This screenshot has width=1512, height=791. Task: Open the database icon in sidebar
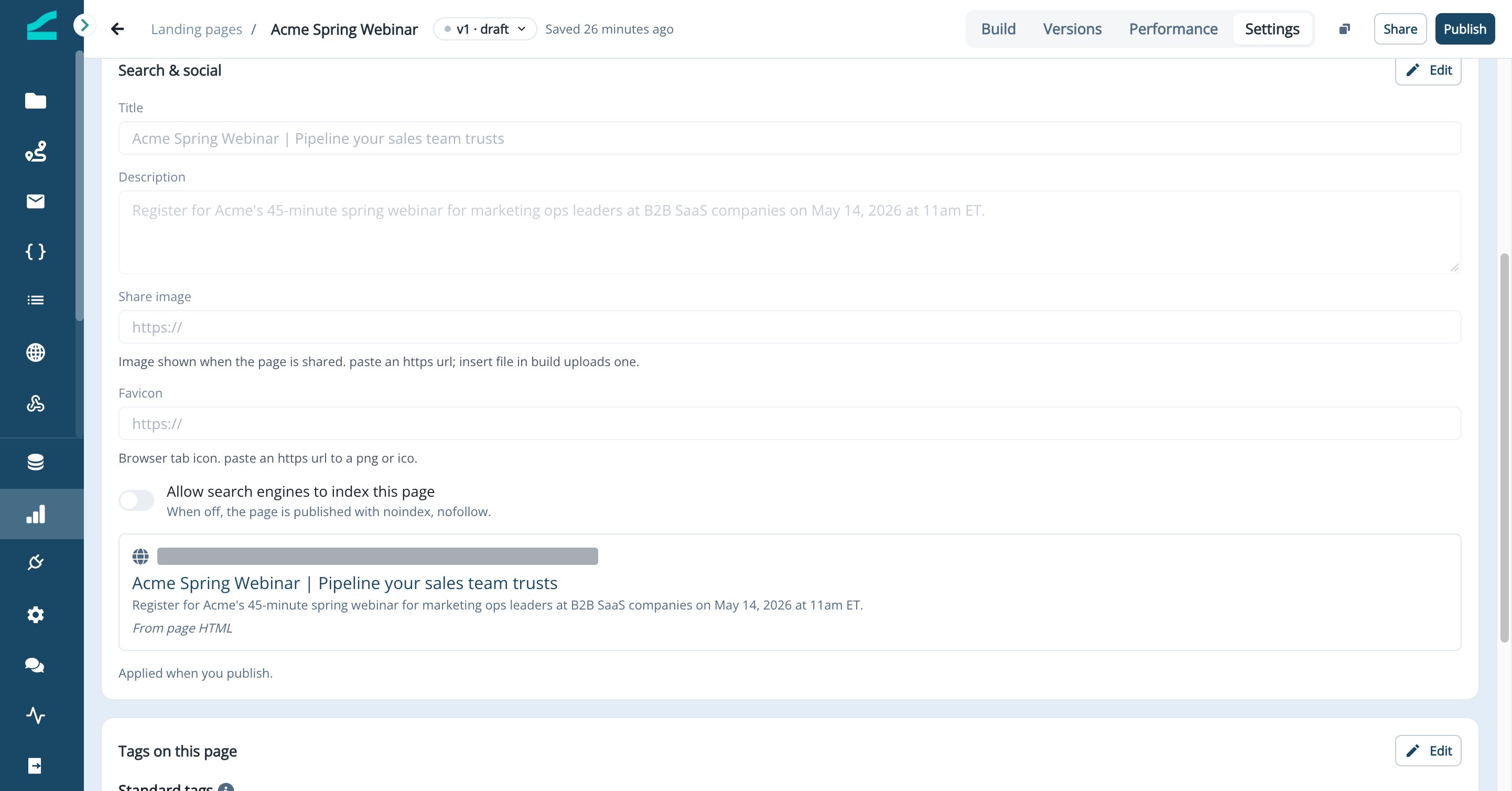click(36, 462)
